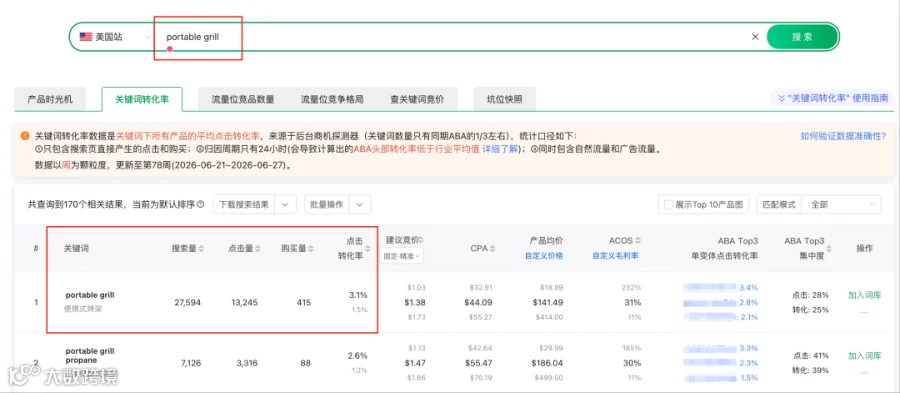Viewport: 900px width, 393px height.
Task: Click the 自定义价格 link
Action: click(x=544, y=256)
